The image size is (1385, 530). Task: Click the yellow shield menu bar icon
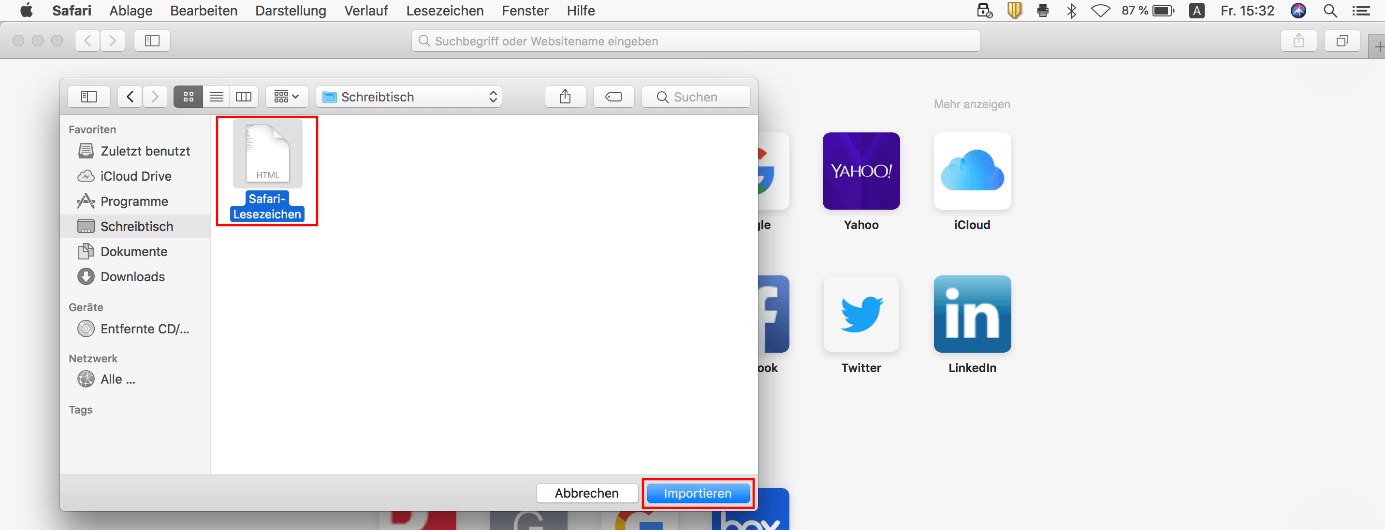click(1013, 10)
